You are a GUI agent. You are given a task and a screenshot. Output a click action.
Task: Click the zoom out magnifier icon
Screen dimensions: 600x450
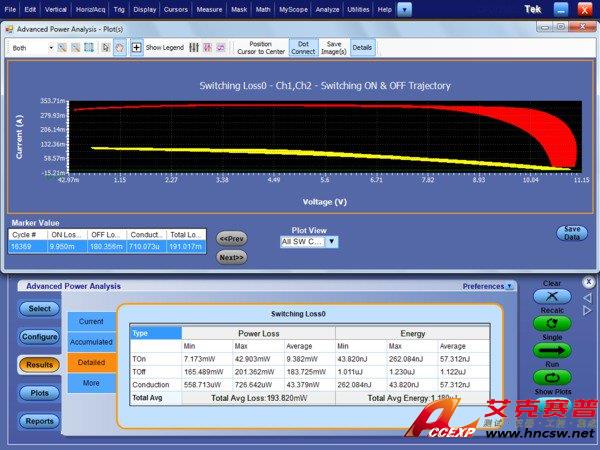(75, 47)
